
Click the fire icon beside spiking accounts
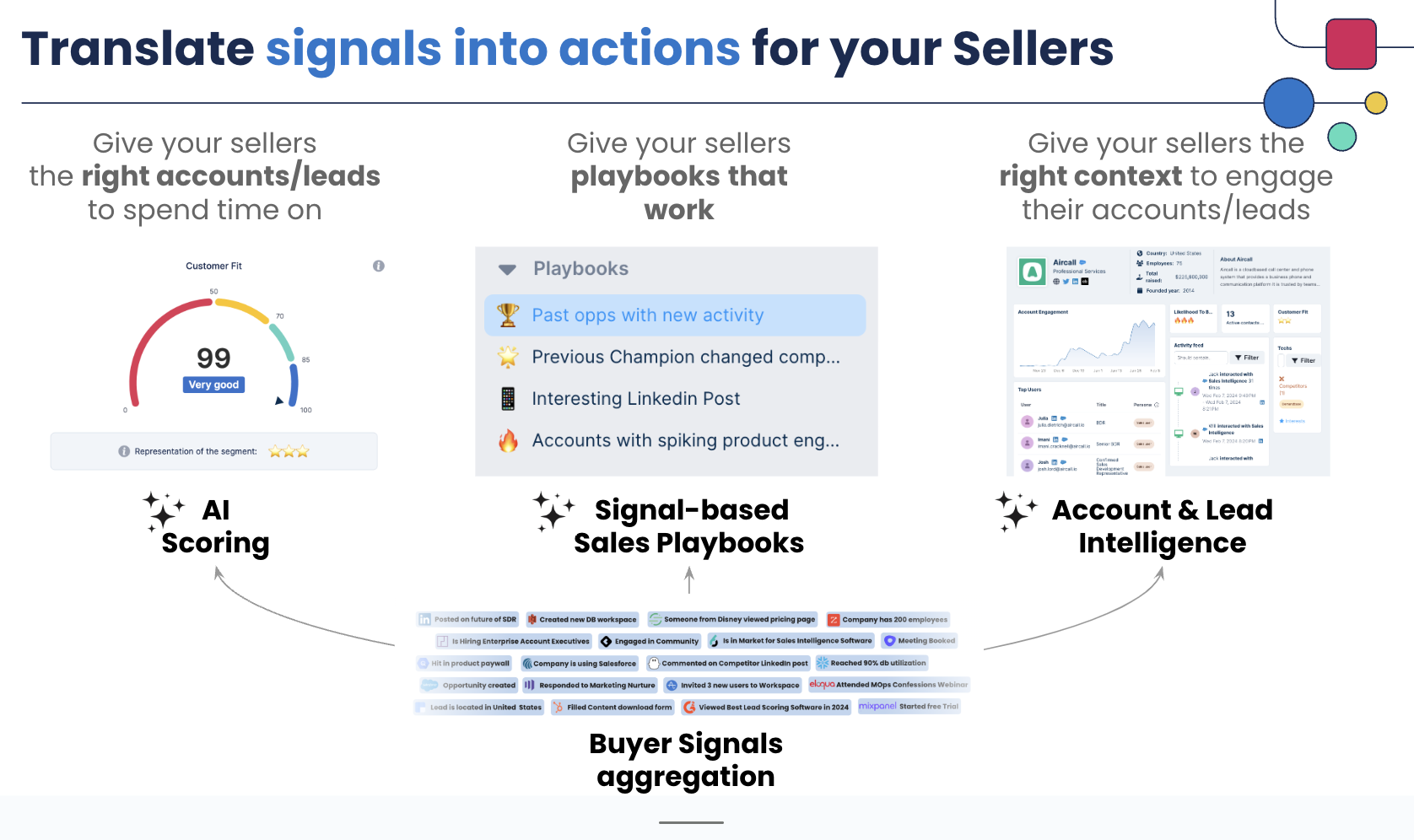click(508, 440)
